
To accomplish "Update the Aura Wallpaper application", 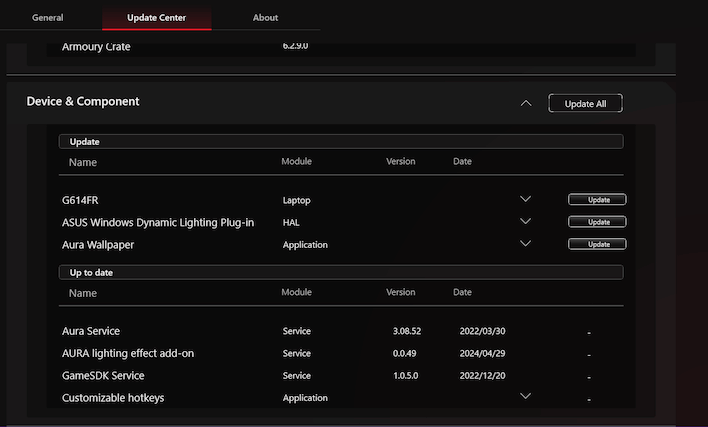I will [x=597, y=244].
